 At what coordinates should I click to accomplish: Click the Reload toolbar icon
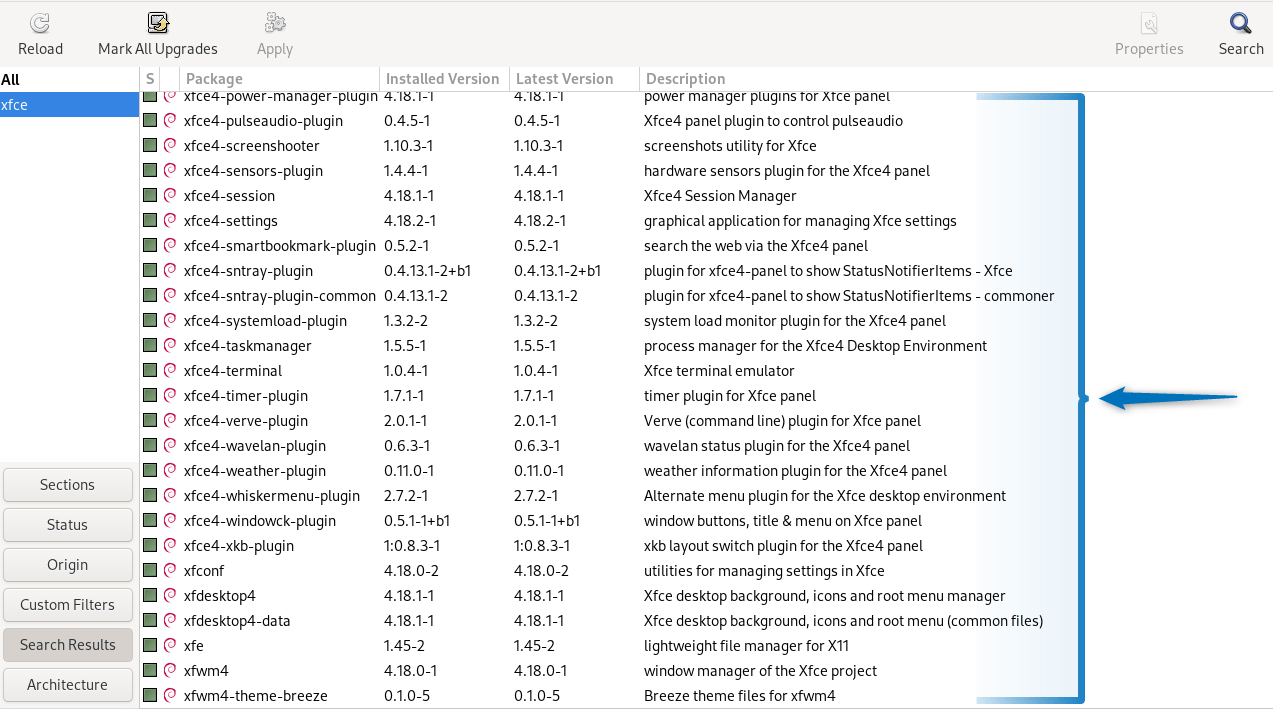[38, 22]
